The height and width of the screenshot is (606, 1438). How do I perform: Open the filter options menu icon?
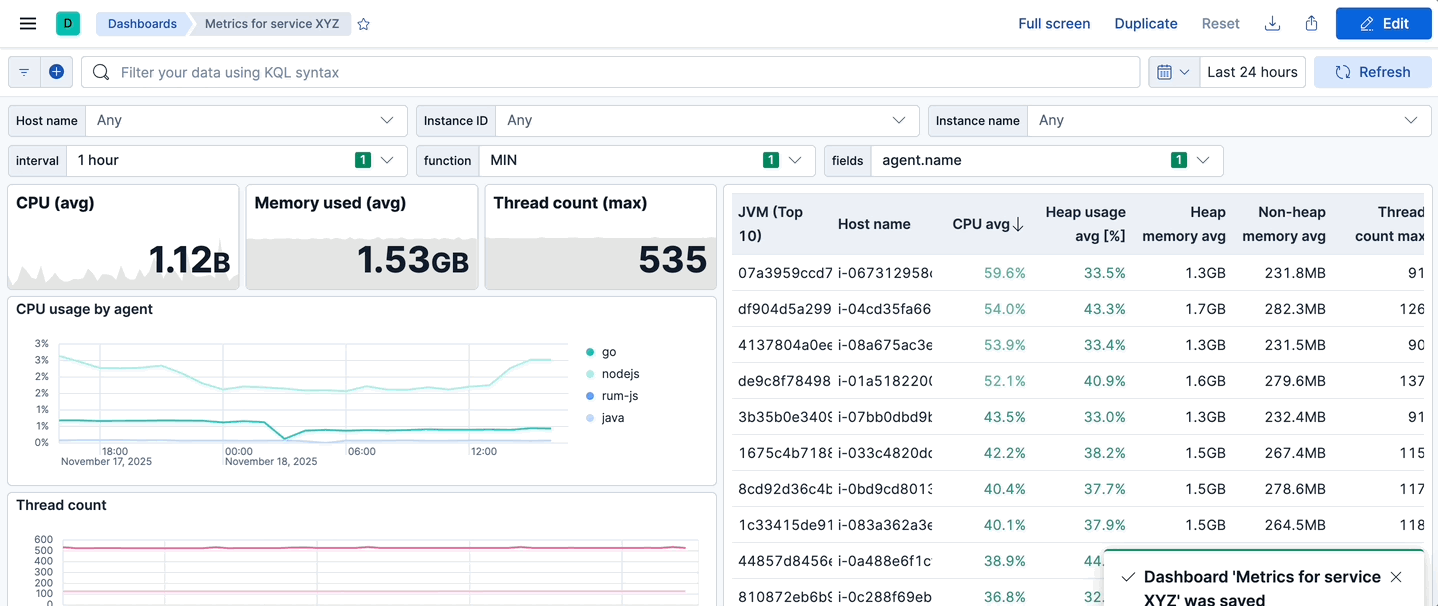click(24, 72)
